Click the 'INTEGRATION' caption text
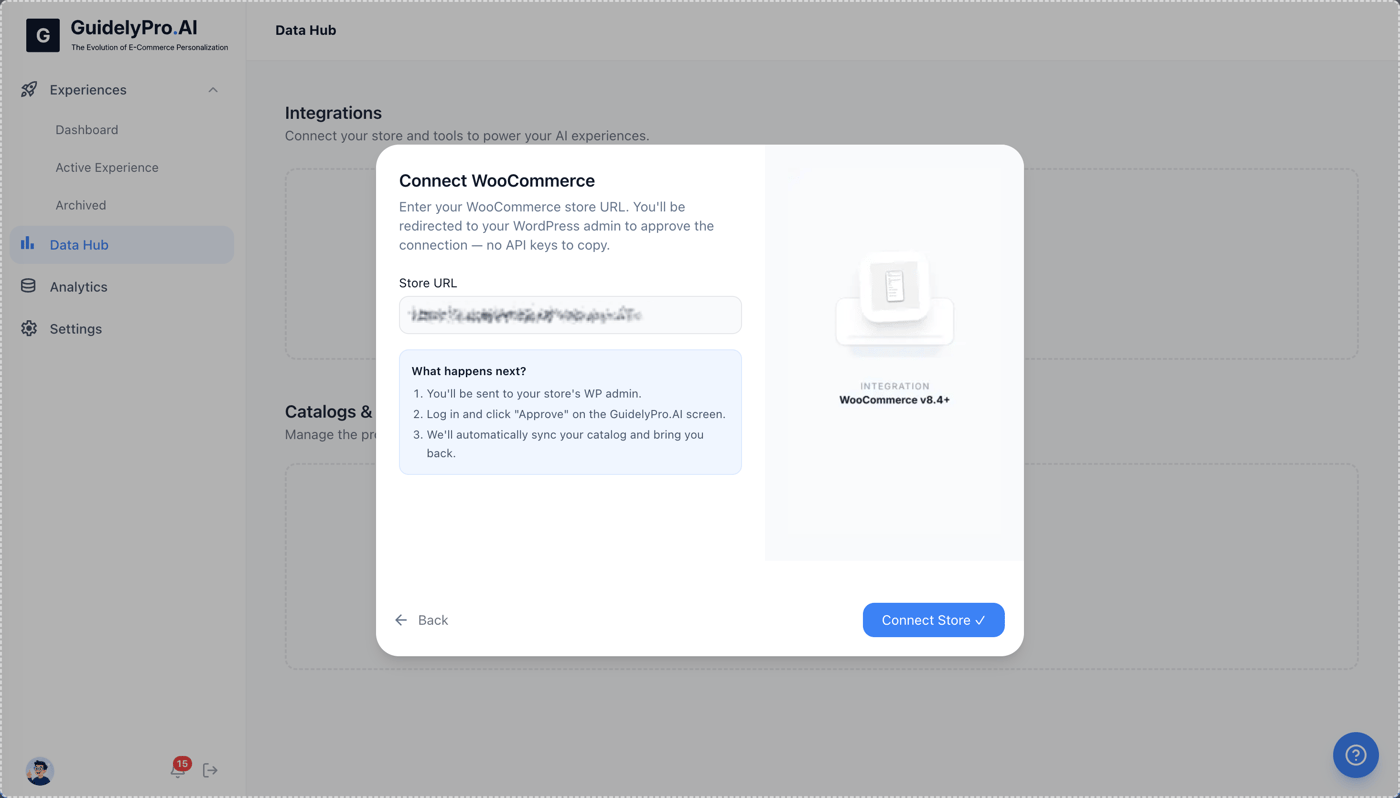 [x=895, y=386]
